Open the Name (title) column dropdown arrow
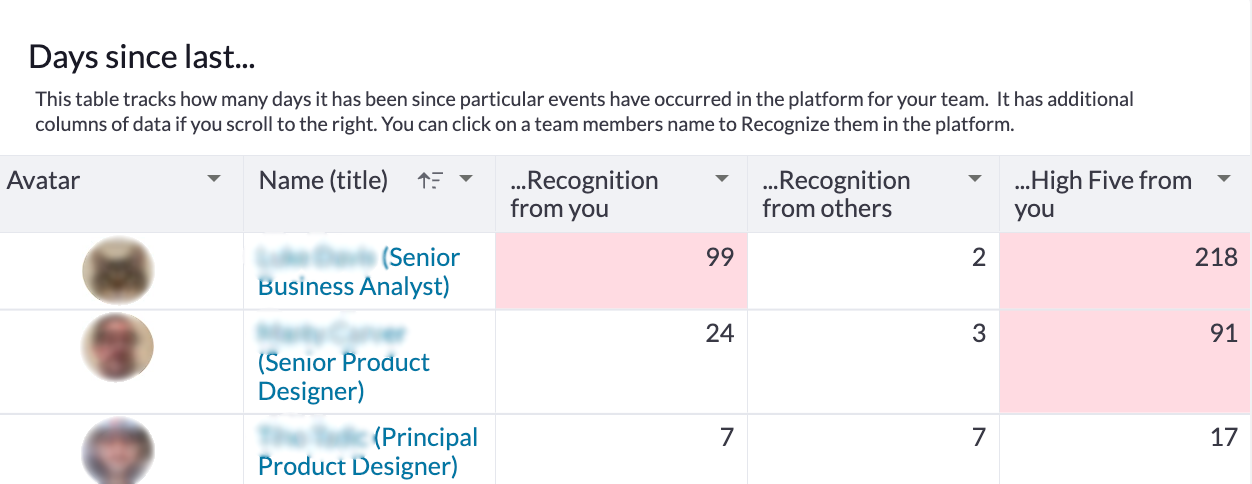 pyautogui.click(x=465, y=179)
